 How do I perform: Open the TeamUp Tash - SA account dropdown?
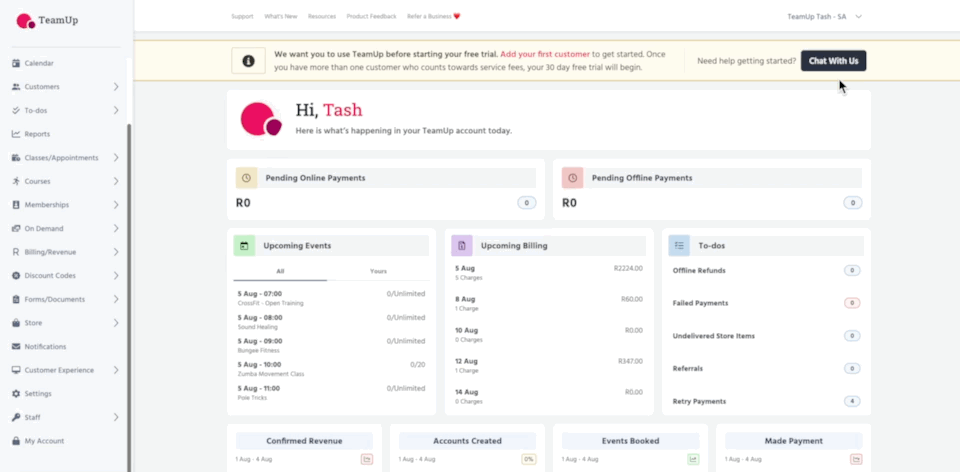tap(824, 16)
